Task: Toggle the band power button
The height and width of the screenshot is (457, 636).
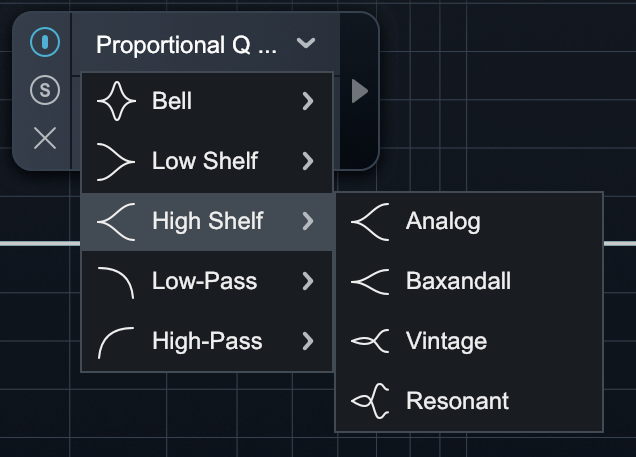Action: coord(45,43)
